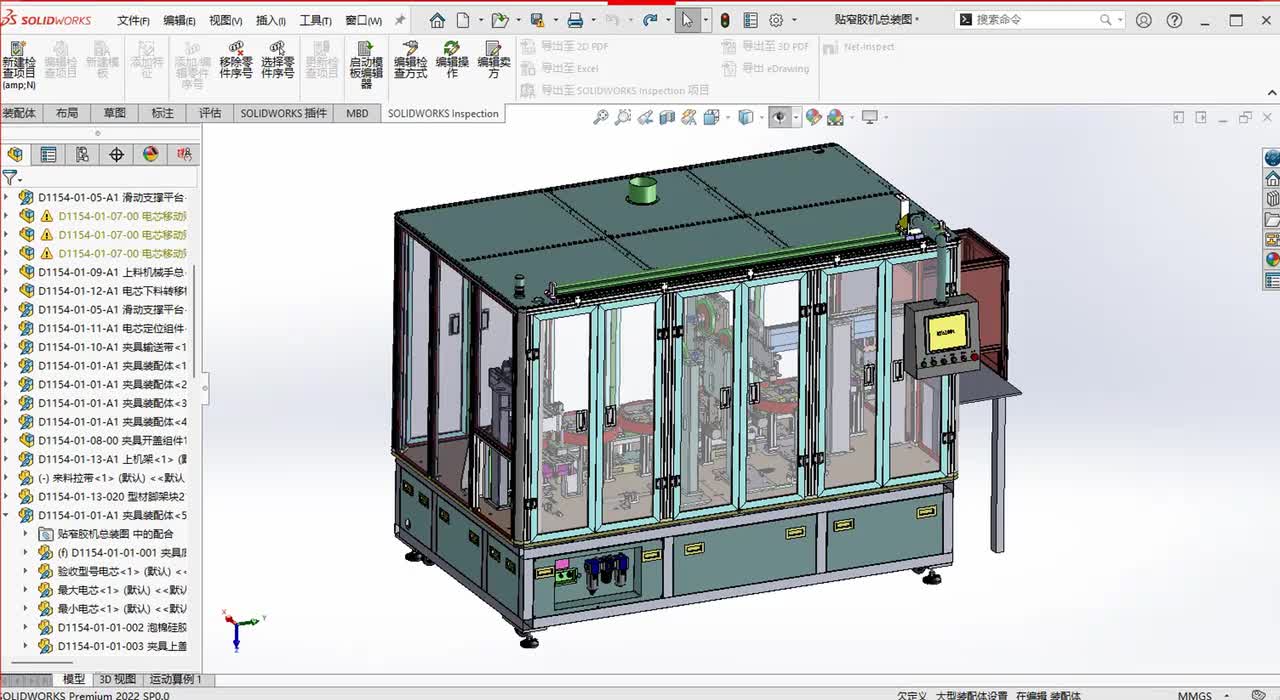This screenshot has height=700, width=1280.
Task: Open the 工具(T) menu
Action: click(x=315, y=20)
